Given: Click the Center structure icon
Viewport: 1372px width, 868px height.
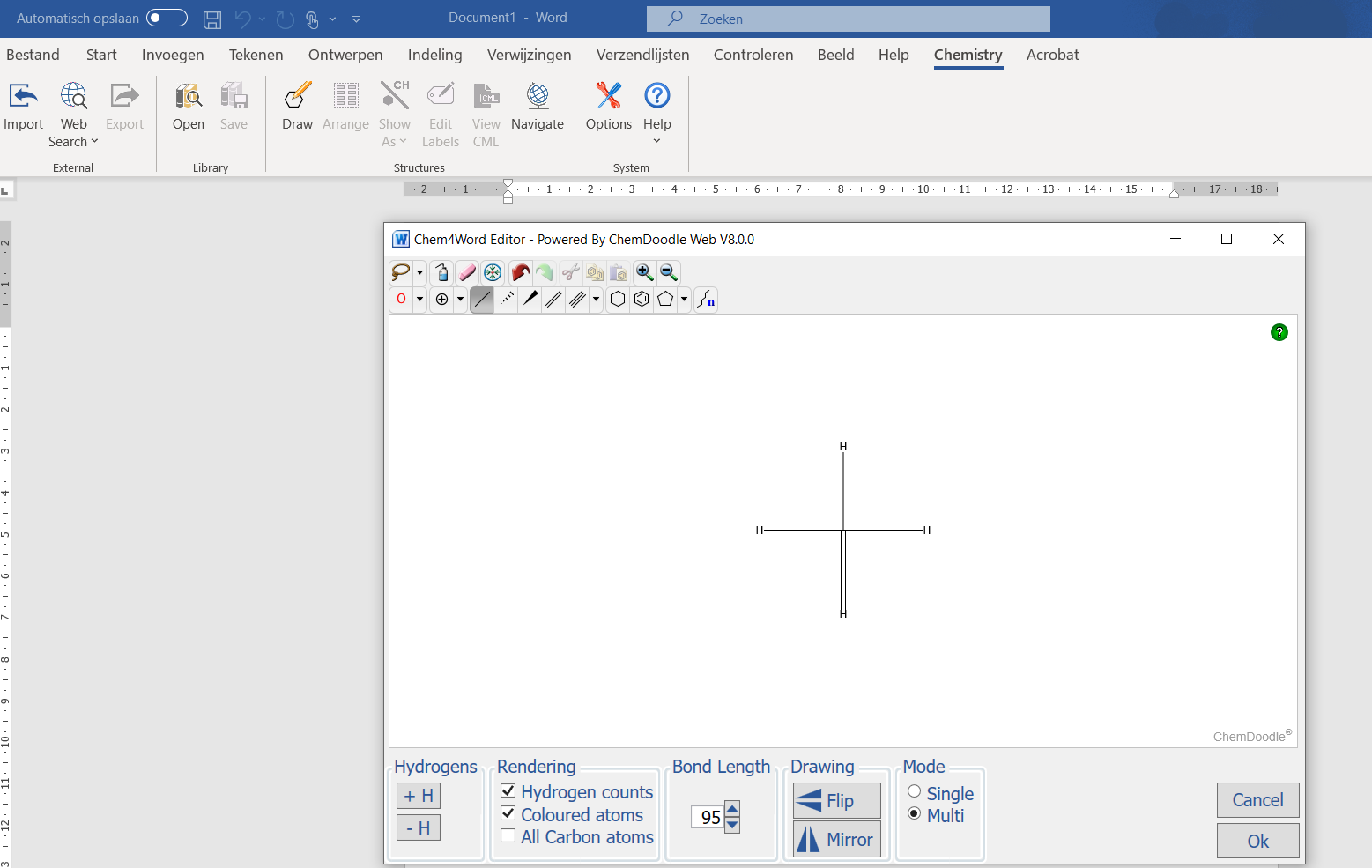Looking at the screenshot, I should 493,272.
